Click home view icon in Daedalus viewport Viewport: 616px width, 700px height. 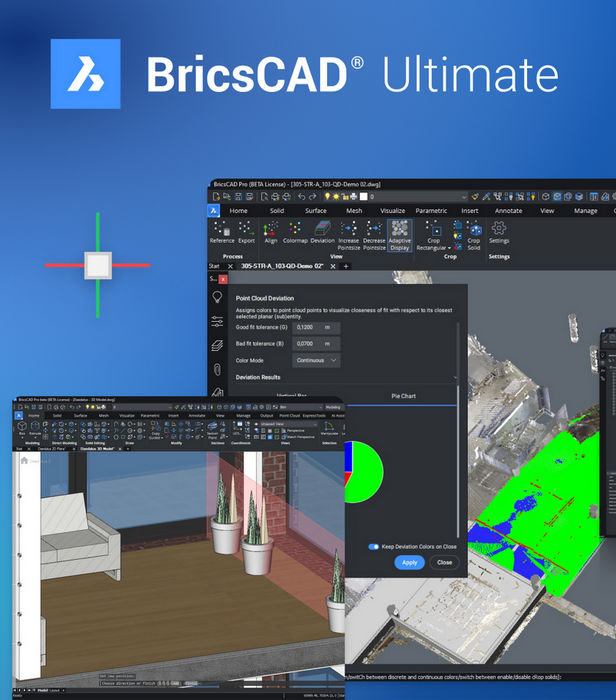24,460
